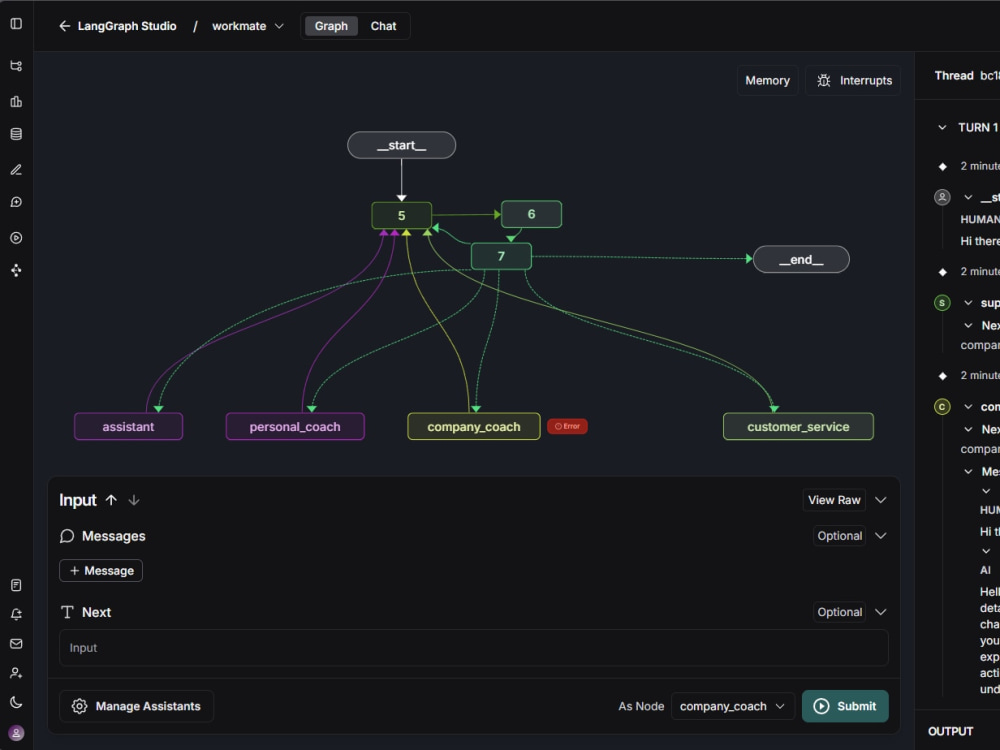
Task: Select the assistant graph node
Action: [128, 427]
